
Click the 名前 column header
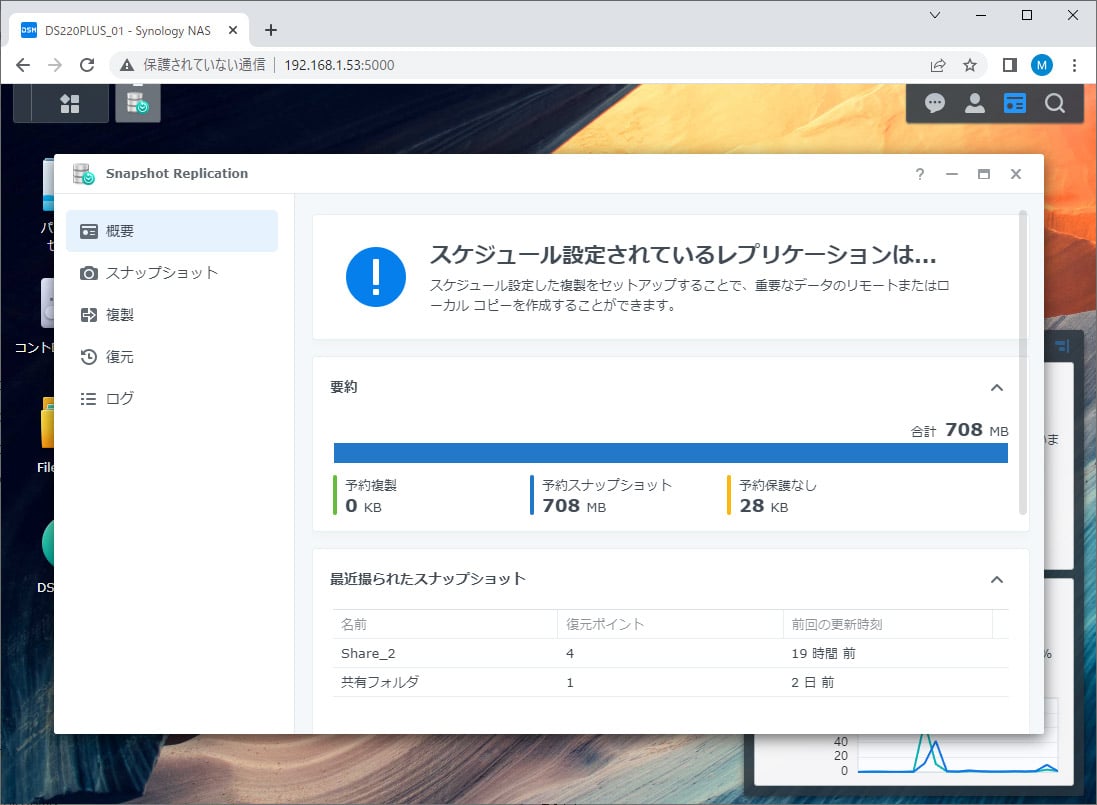coord(445,624)
